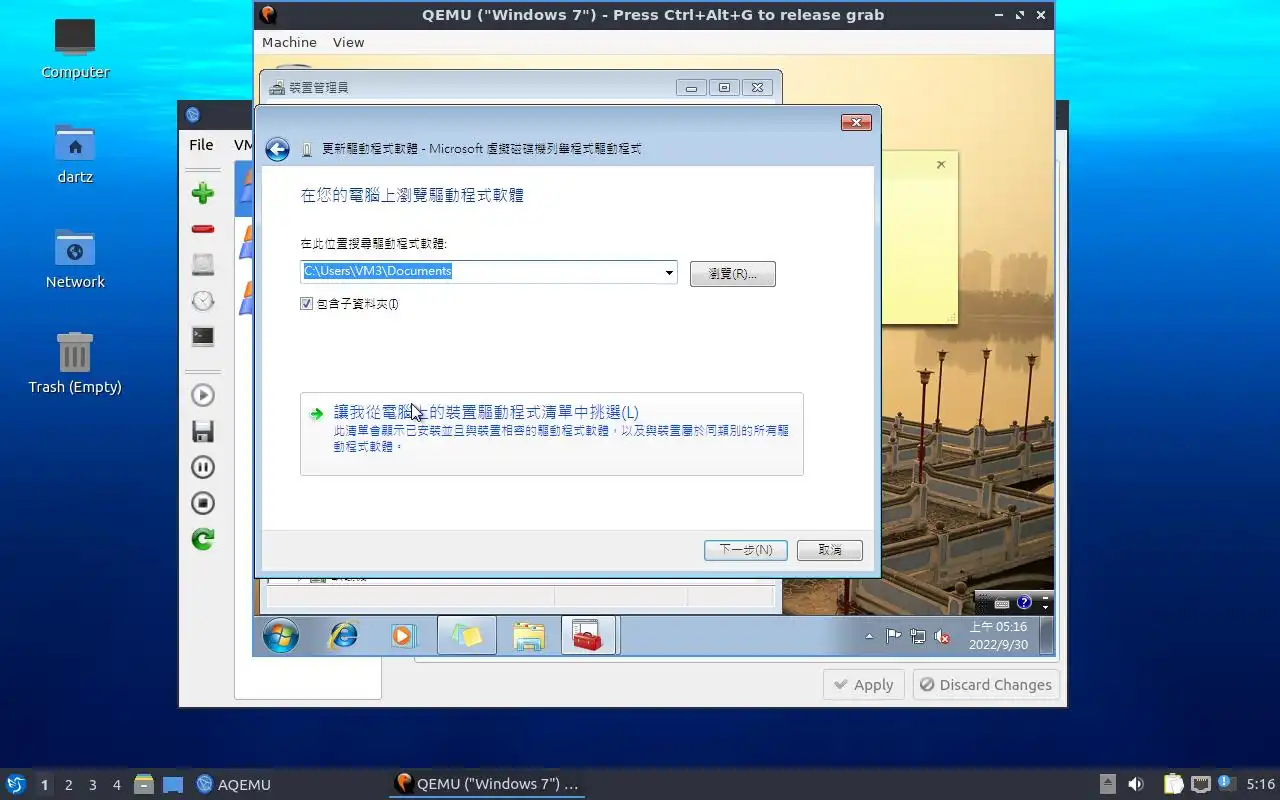Stop the VM in AQEMU toolbar

point(203,503)
